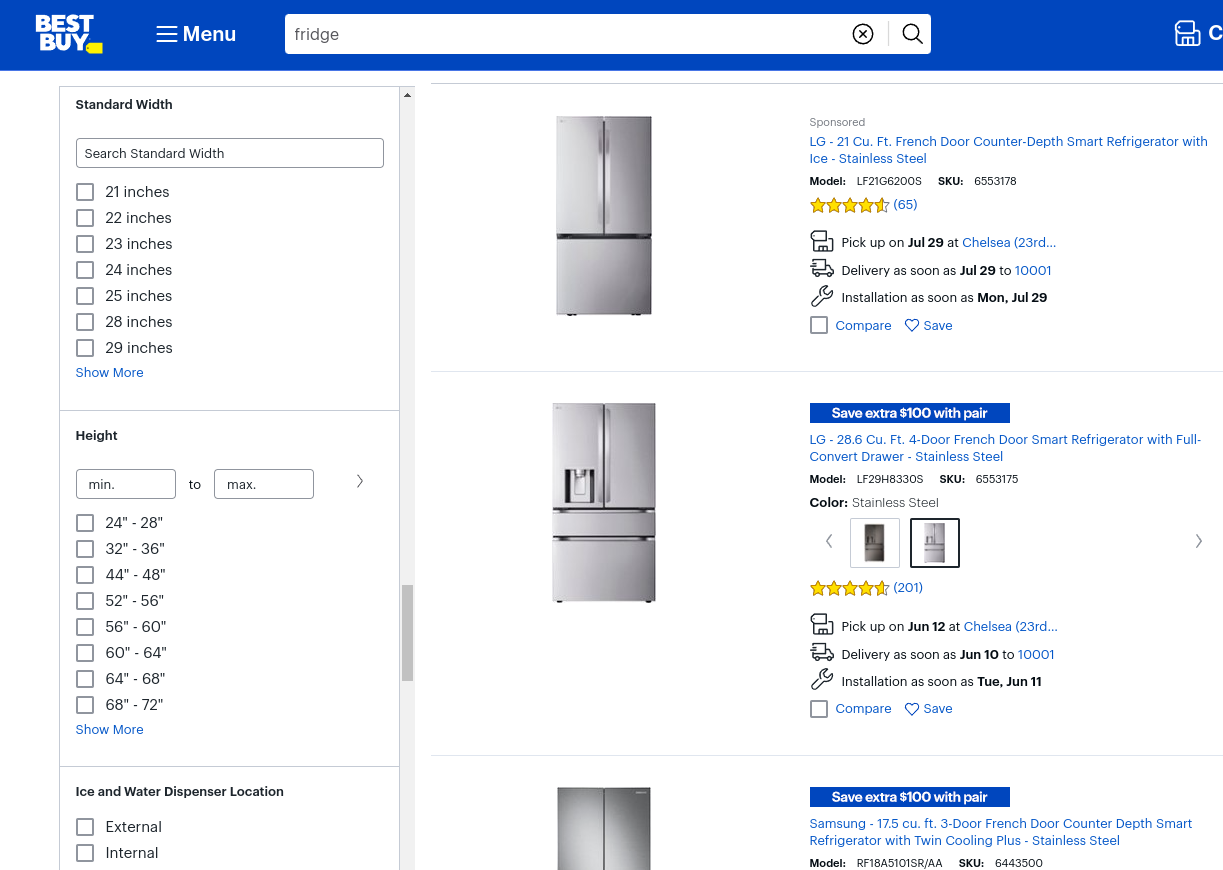Click the Search Standard Width input field
This screenshot has width=1223, height=870.
pos(229,153)
